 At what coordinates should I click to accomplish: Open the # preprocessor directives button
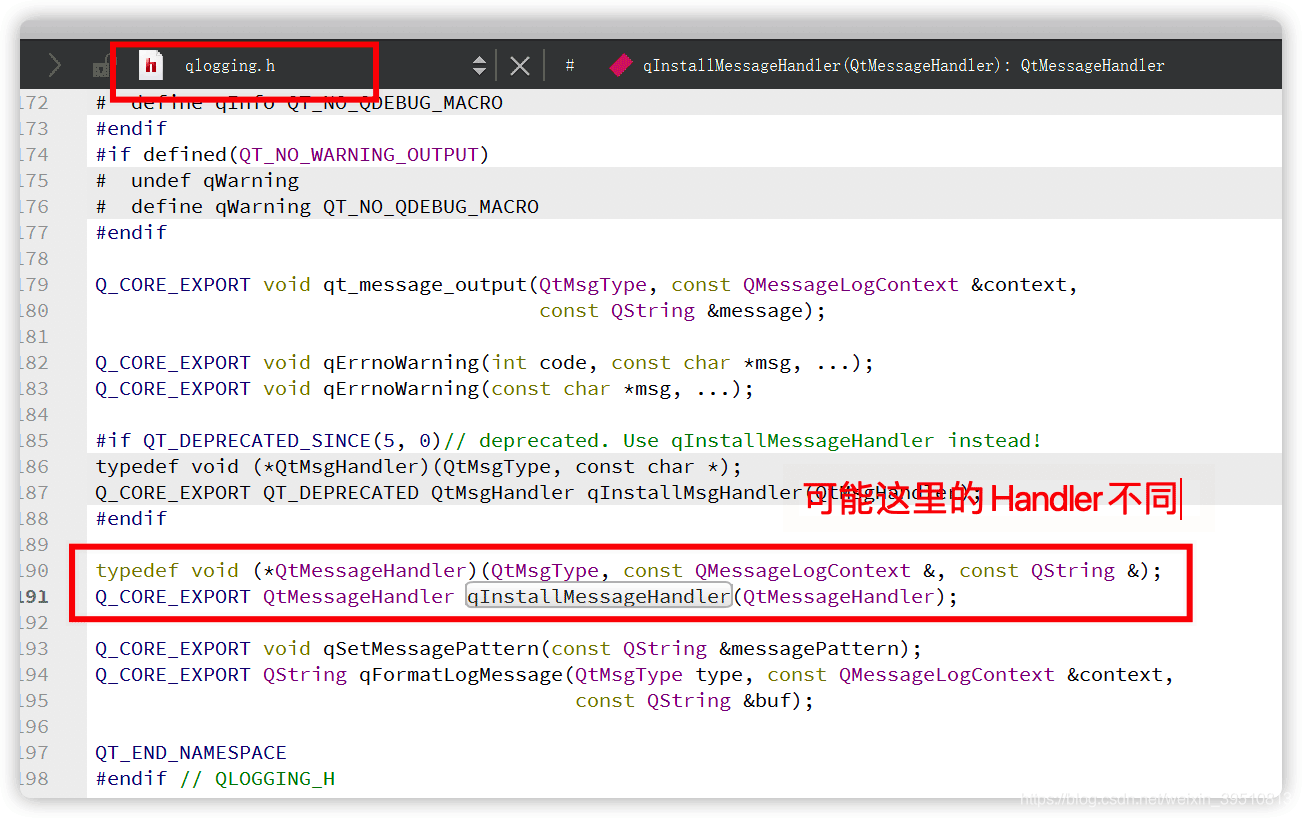[x=569, y=66]
